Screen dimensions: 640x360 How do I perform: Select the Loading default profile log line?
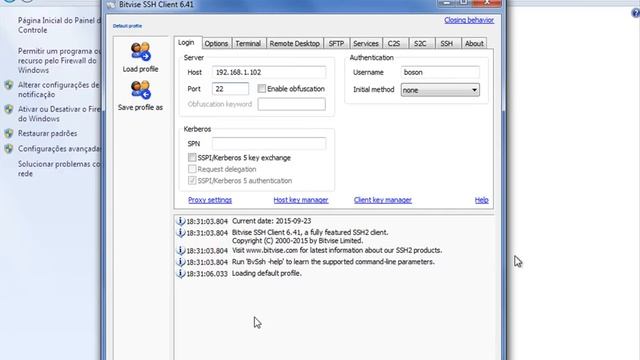pyautogui.click(x=267, y=273)
